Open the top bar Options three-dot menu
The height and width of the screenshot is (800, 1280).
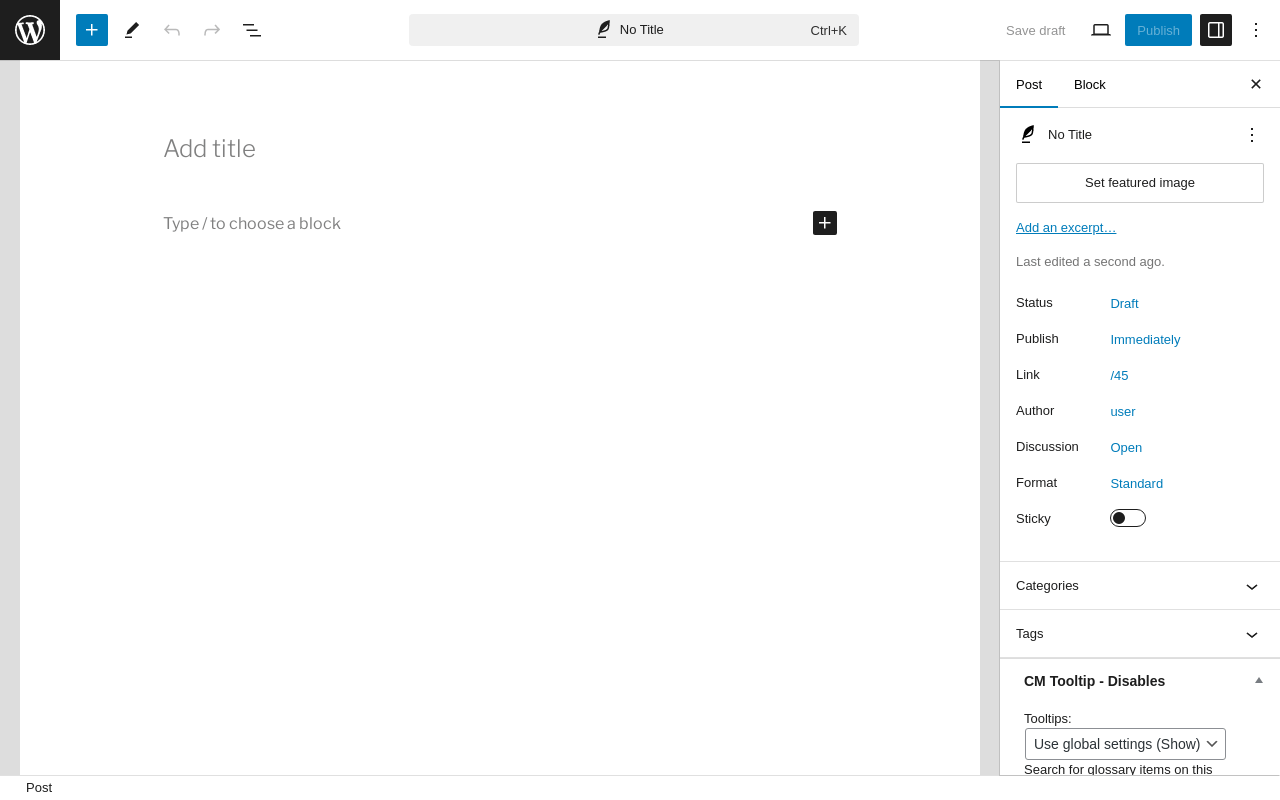click(1256, 30)
